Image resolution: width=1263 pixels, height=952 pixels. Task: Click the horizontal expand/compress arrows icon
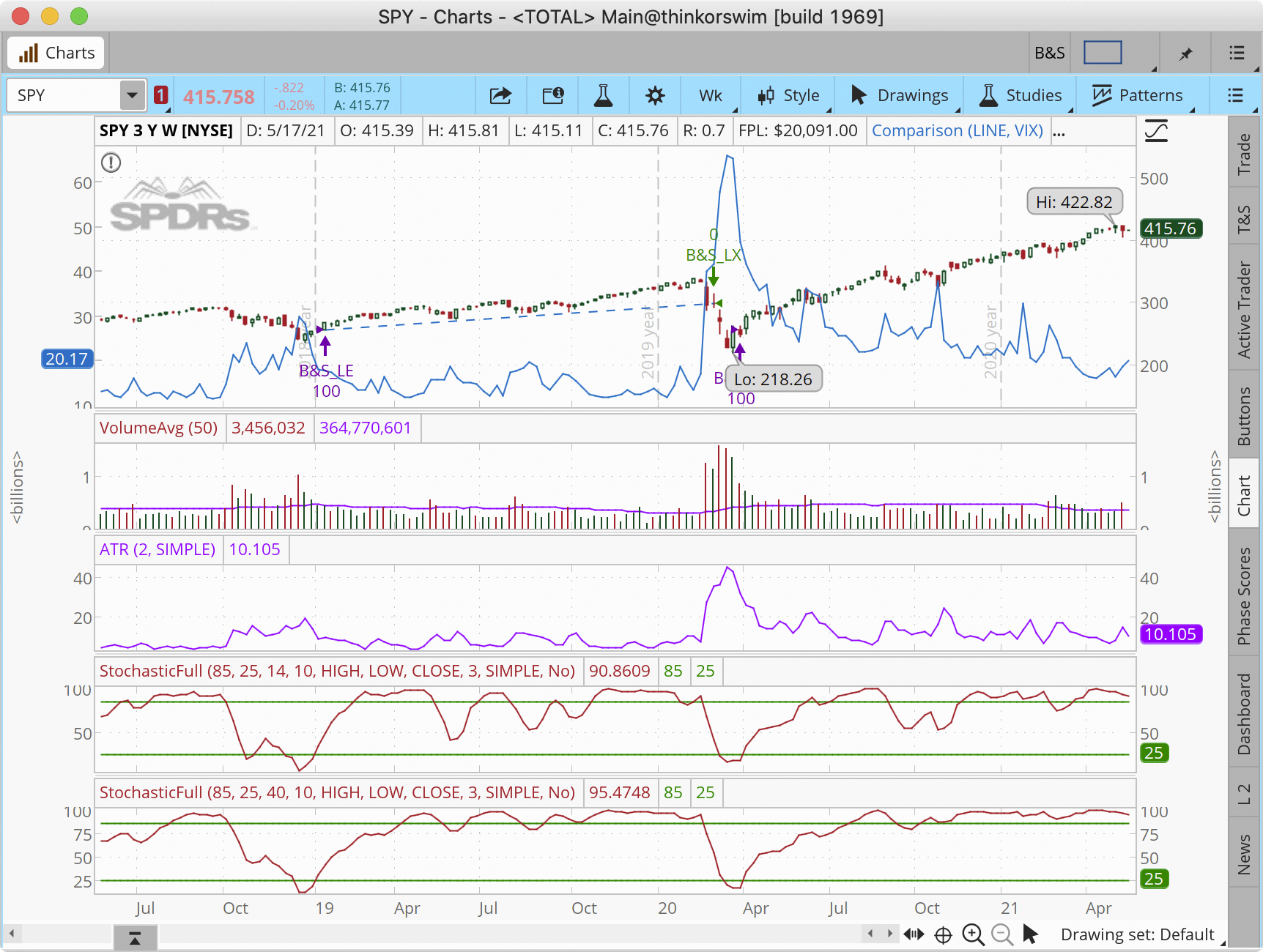click(914, 934)
